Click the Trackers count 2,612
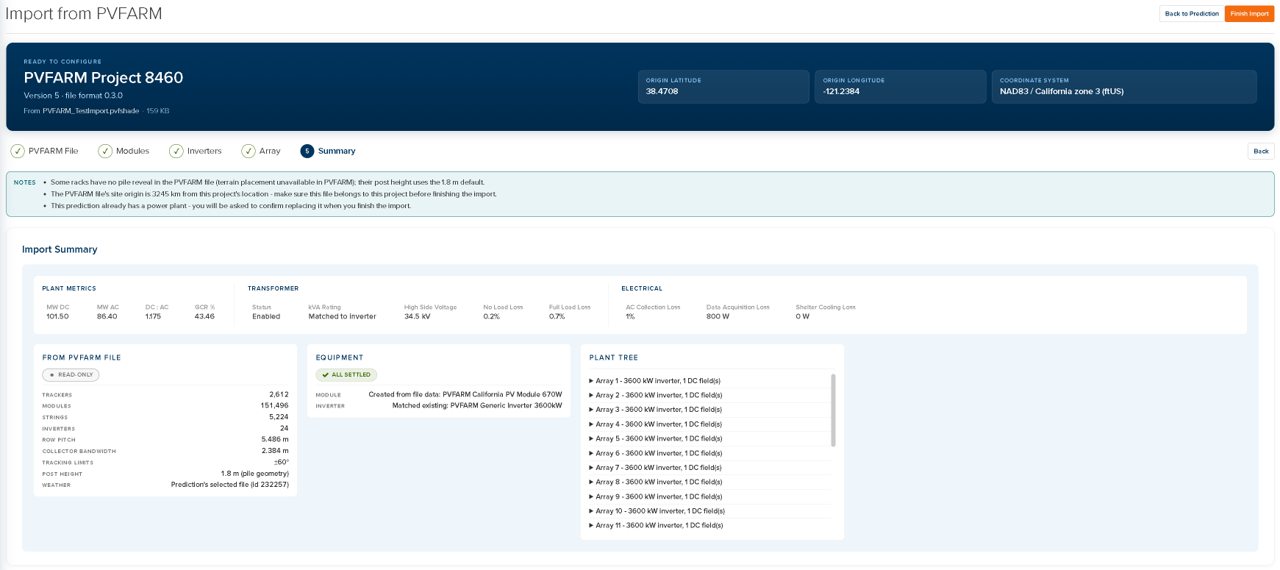 point(279,394)
